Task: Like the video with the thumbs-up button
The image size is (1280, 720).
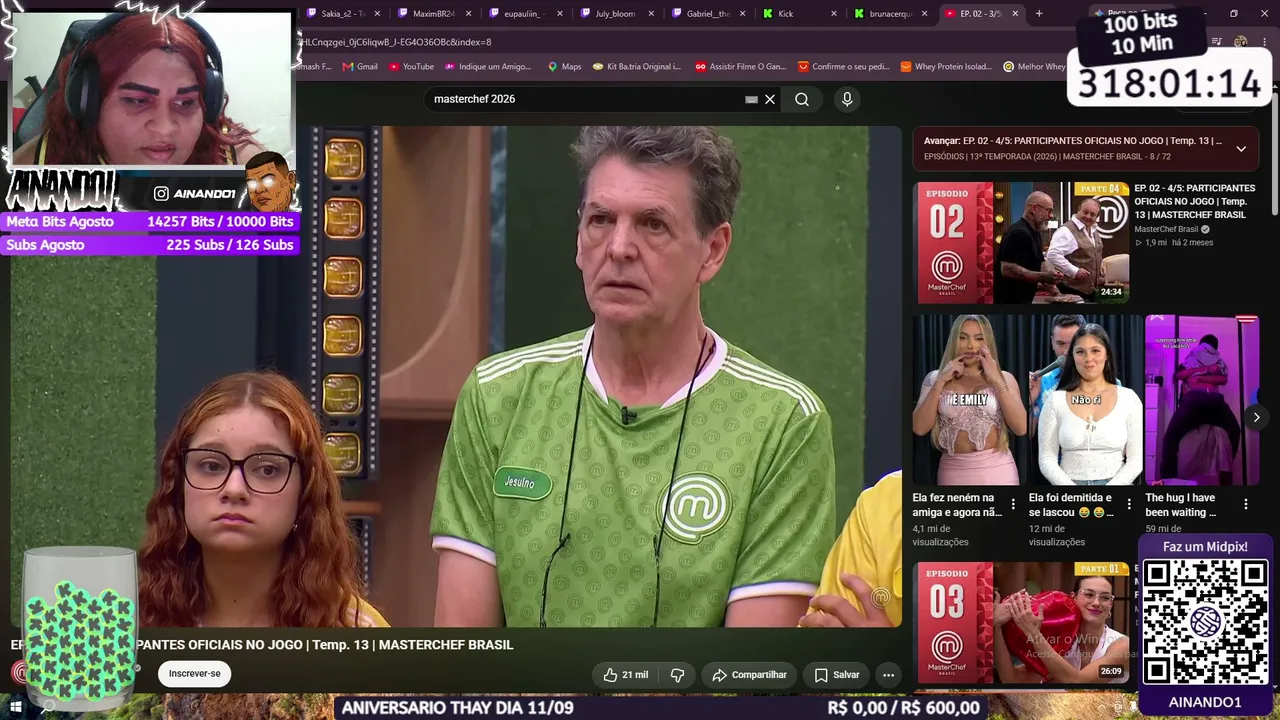Action: coord(625,675)
